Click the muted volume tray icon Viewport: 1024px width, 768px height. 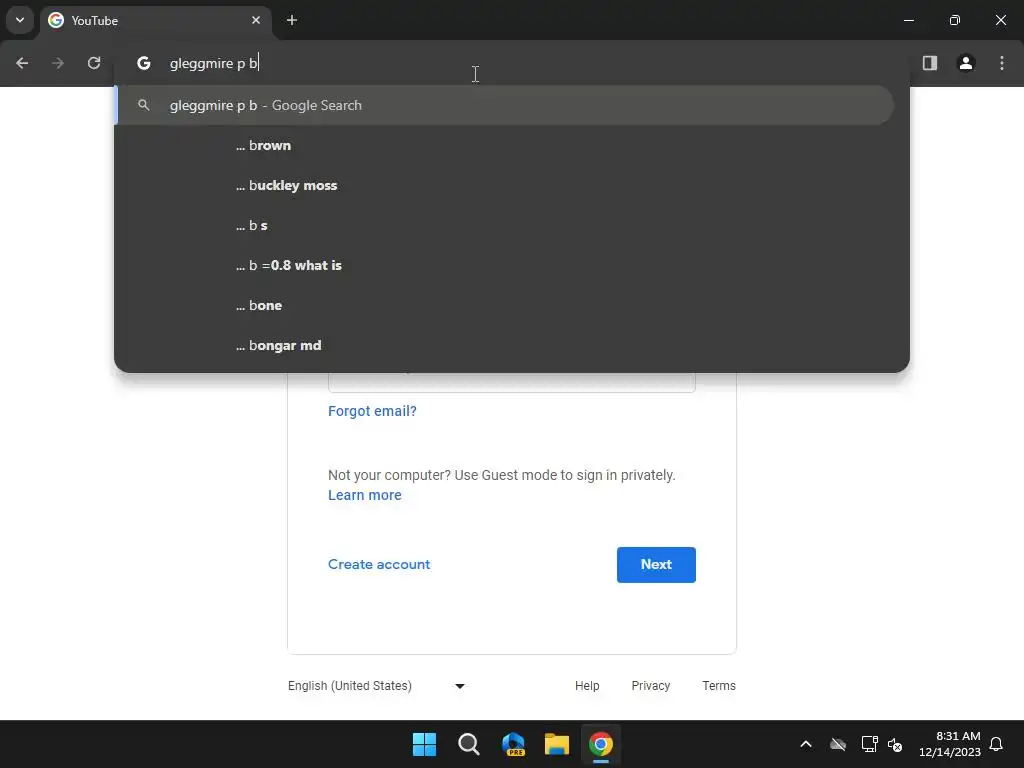(895, 744)
